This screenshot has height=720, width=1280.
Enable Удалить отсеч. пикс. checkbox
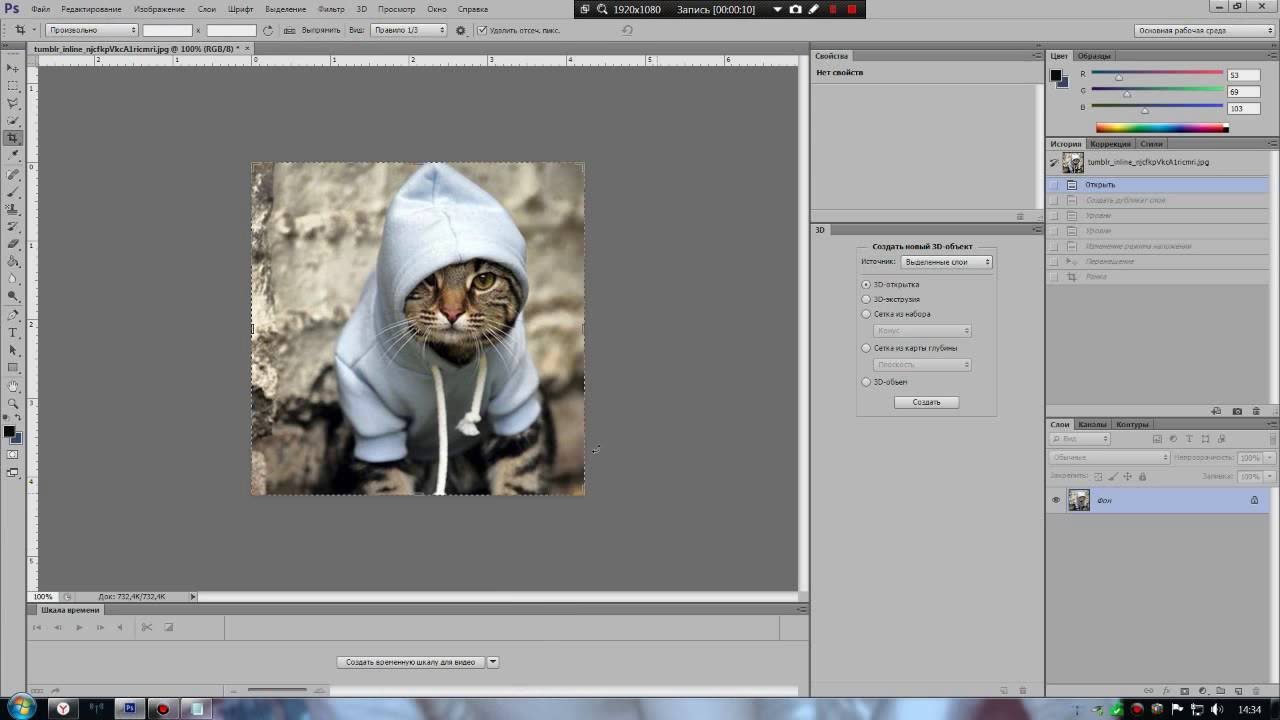click(482, 30)
